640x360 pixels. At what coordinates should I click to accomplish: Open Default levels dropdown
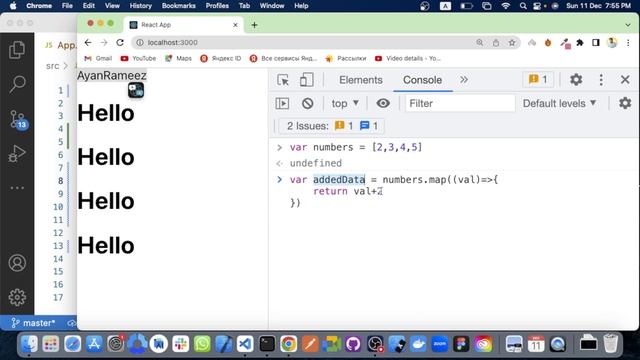(560, 103)
